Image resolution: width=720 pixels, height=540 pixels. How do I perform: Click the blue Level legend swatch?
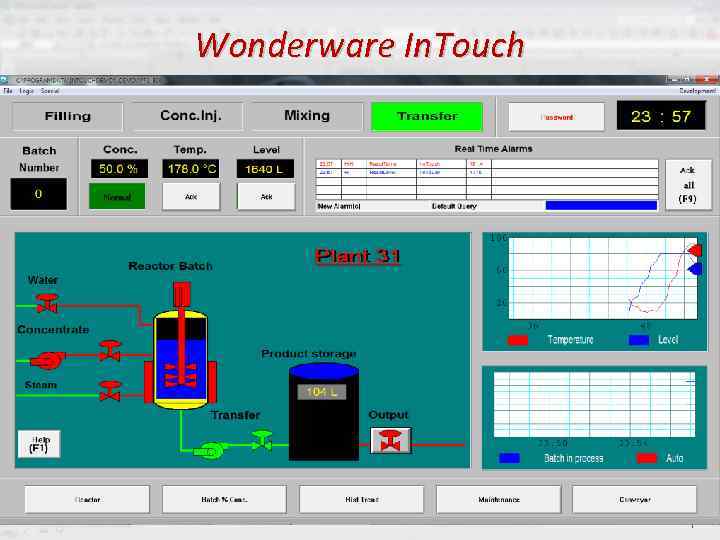[639, 340]
